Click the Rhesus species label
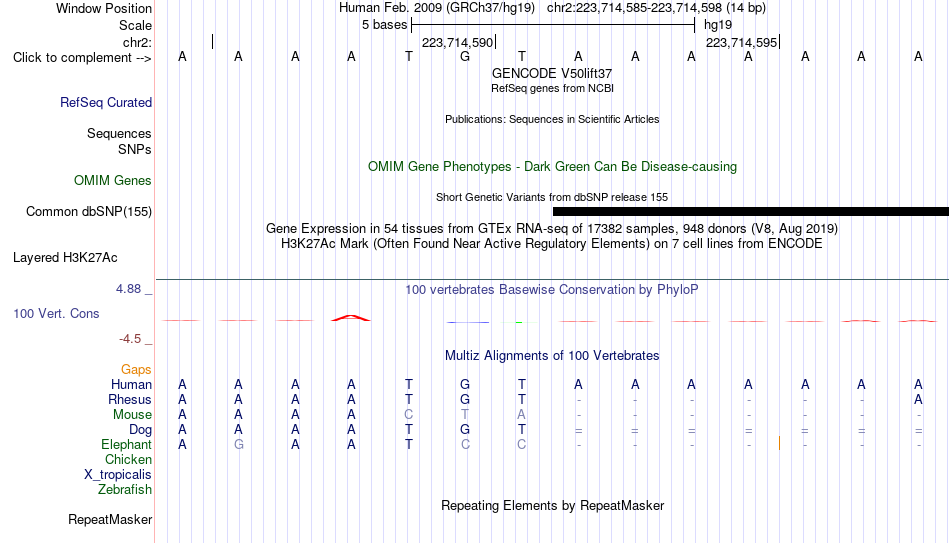950x543 pixels. [x=130, y=399]
